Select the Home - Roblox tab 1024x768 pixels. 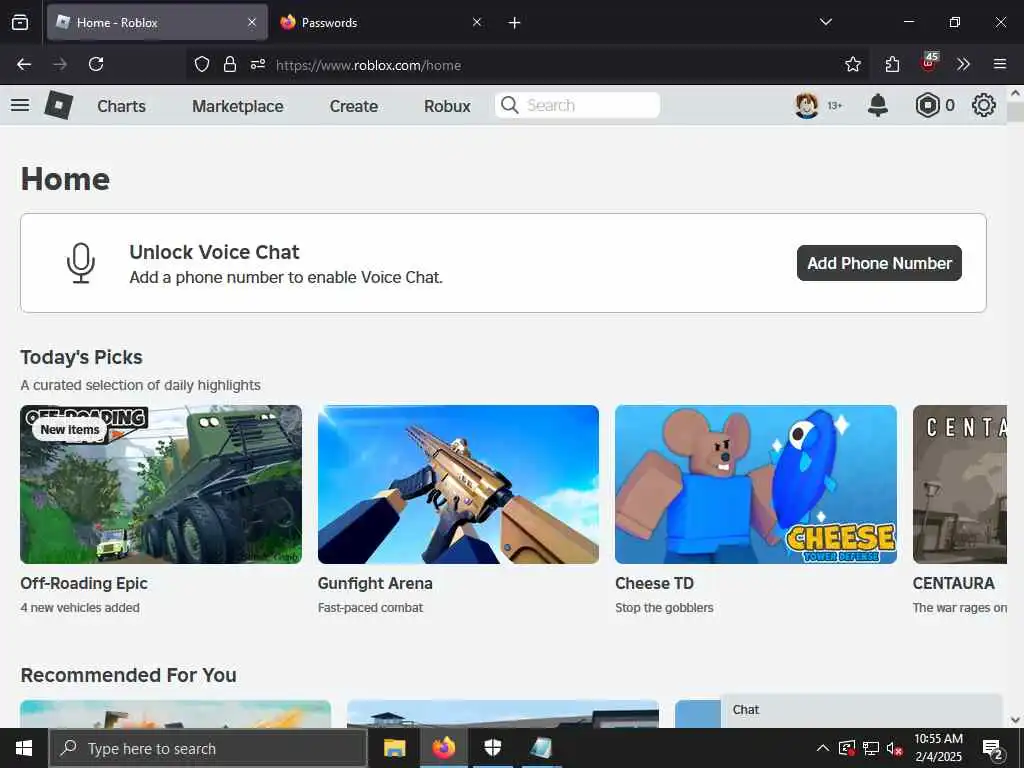pyautogui.click(x=157, y=22)
